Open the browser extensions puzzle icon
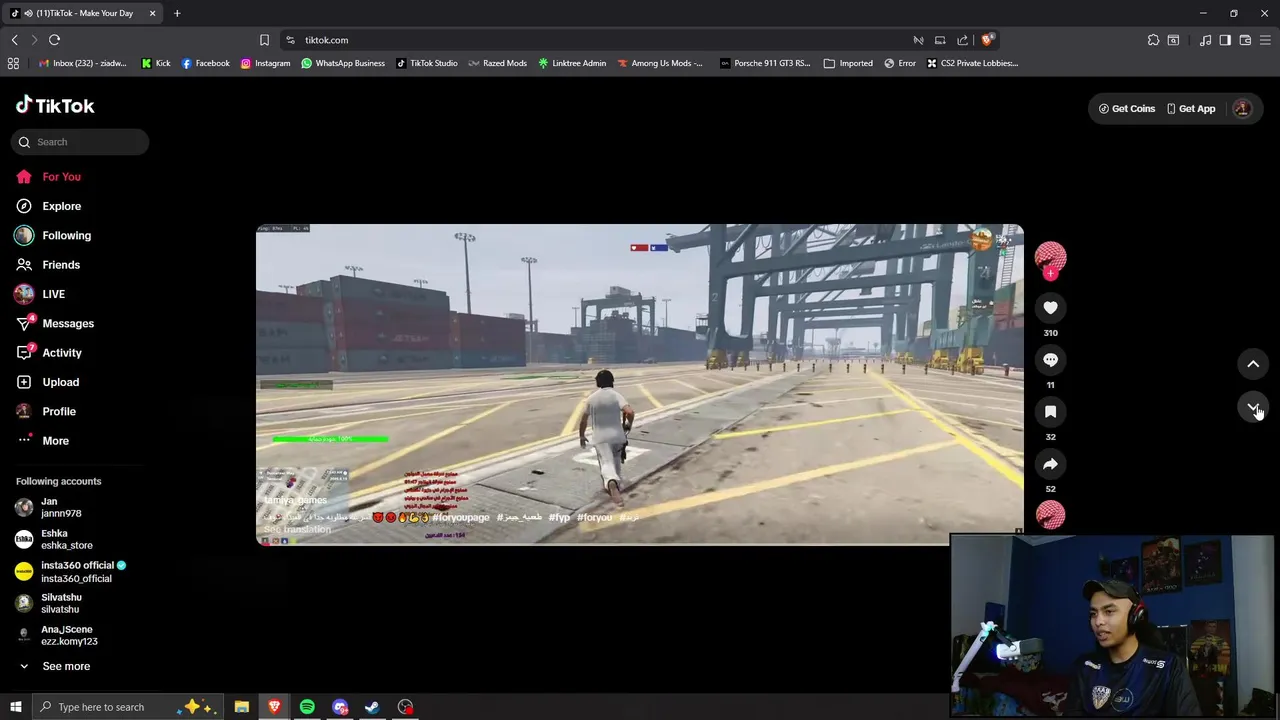 (x=1153, y=40)
